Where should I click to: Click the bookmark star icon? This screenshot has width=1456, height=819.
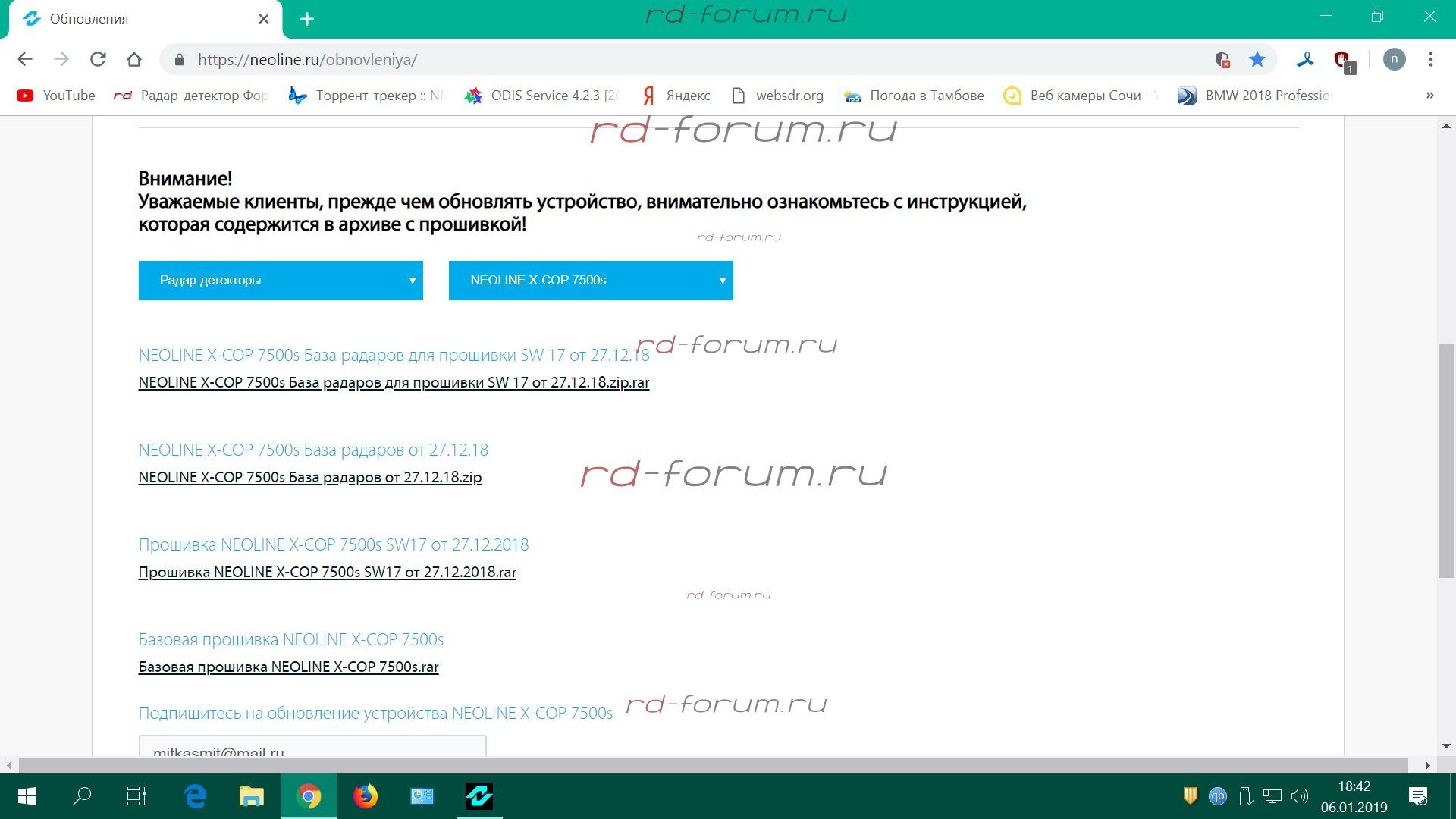(1257, 59)
